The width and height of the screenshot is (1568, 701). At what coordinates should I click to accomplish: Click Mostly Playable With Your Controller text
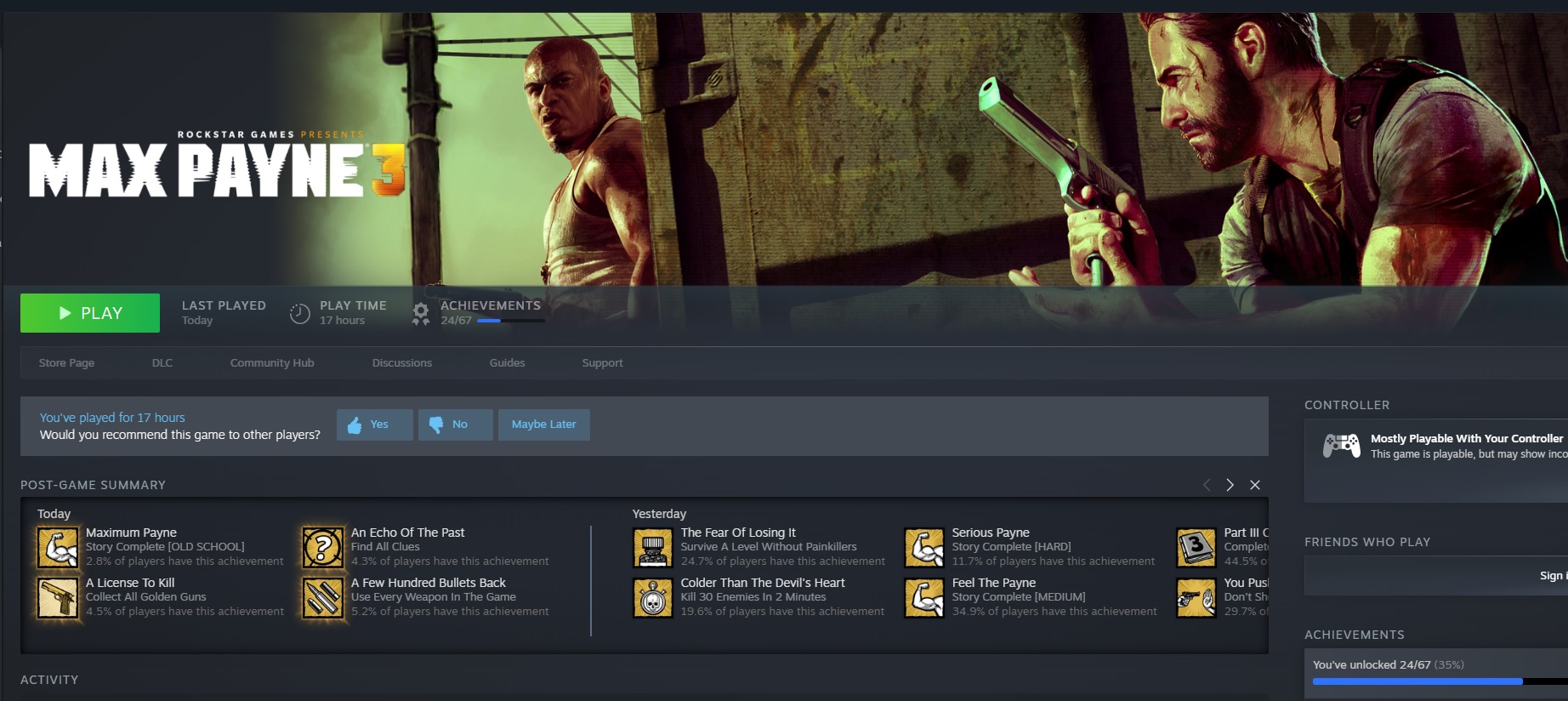coord(1467,439)
